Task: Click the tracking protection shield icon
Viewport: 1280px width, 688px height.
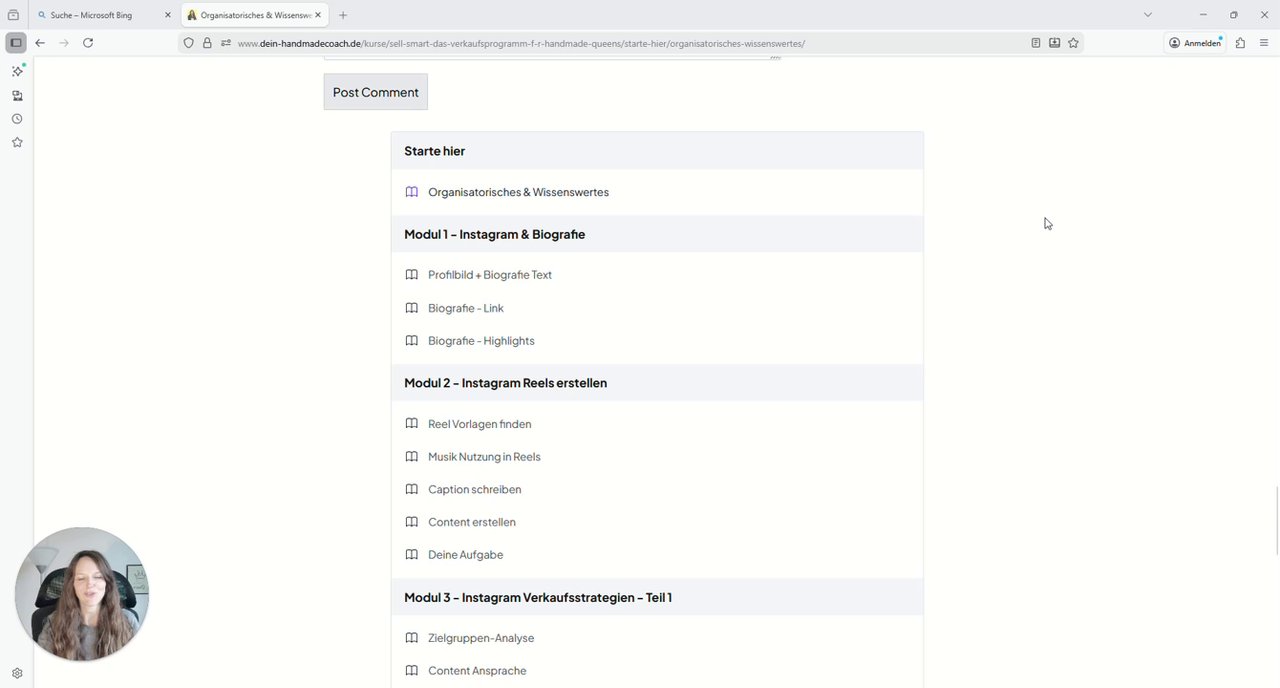Action: coord(188,43)
